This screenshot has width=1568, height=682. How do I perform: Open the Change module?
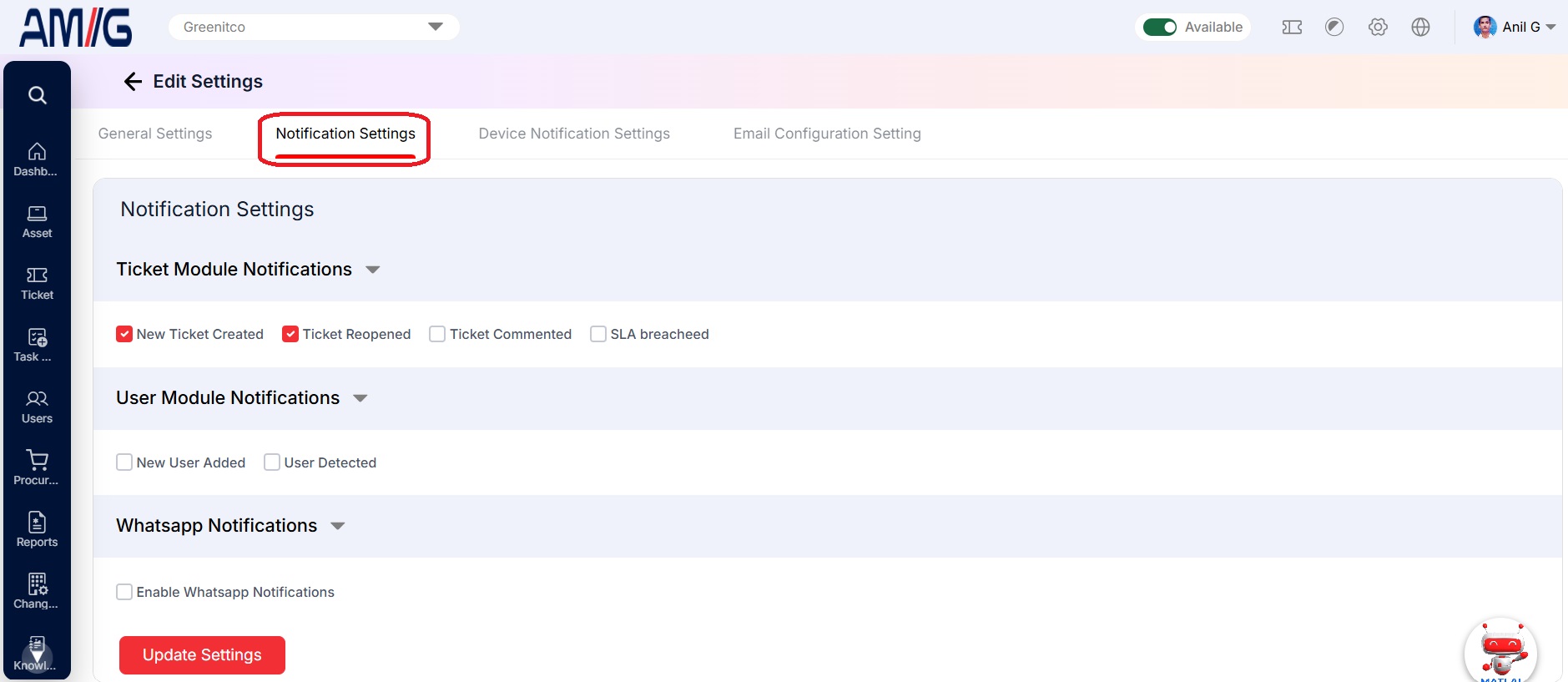pyautogui.click(x=37, y=592)
